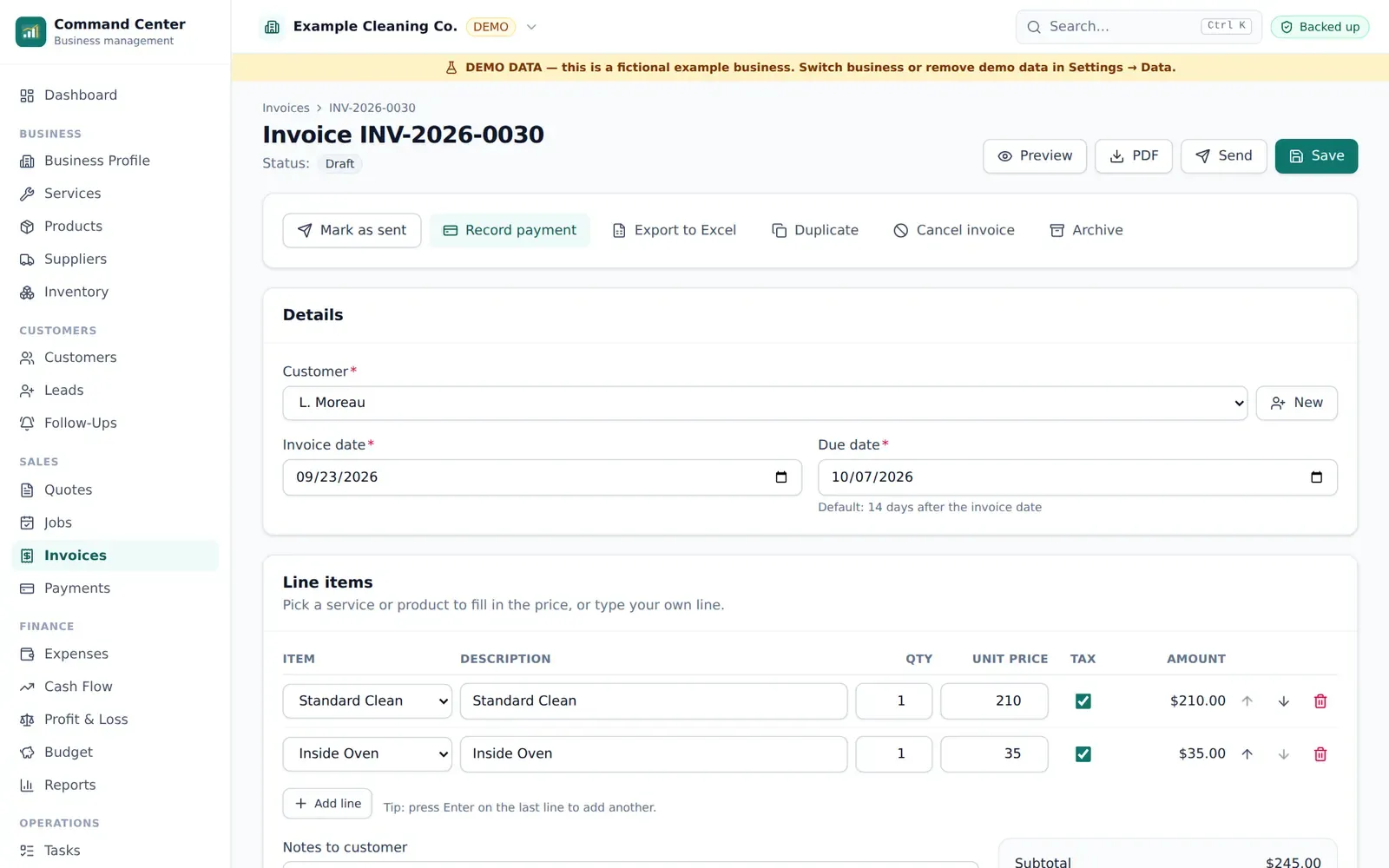Screen dimensions: 1389x868
Task: Open Follow-Ups page
Action: pyautogui.click(x=115, y=424)
